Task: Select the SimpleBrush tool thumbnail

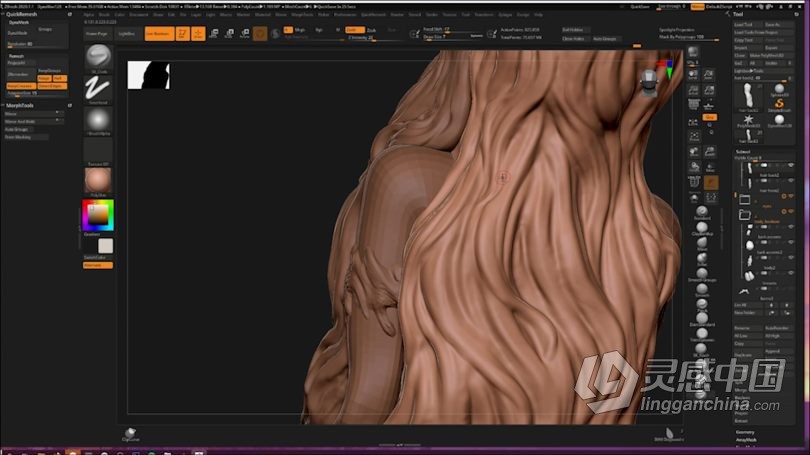Action: tap(779, 104)
